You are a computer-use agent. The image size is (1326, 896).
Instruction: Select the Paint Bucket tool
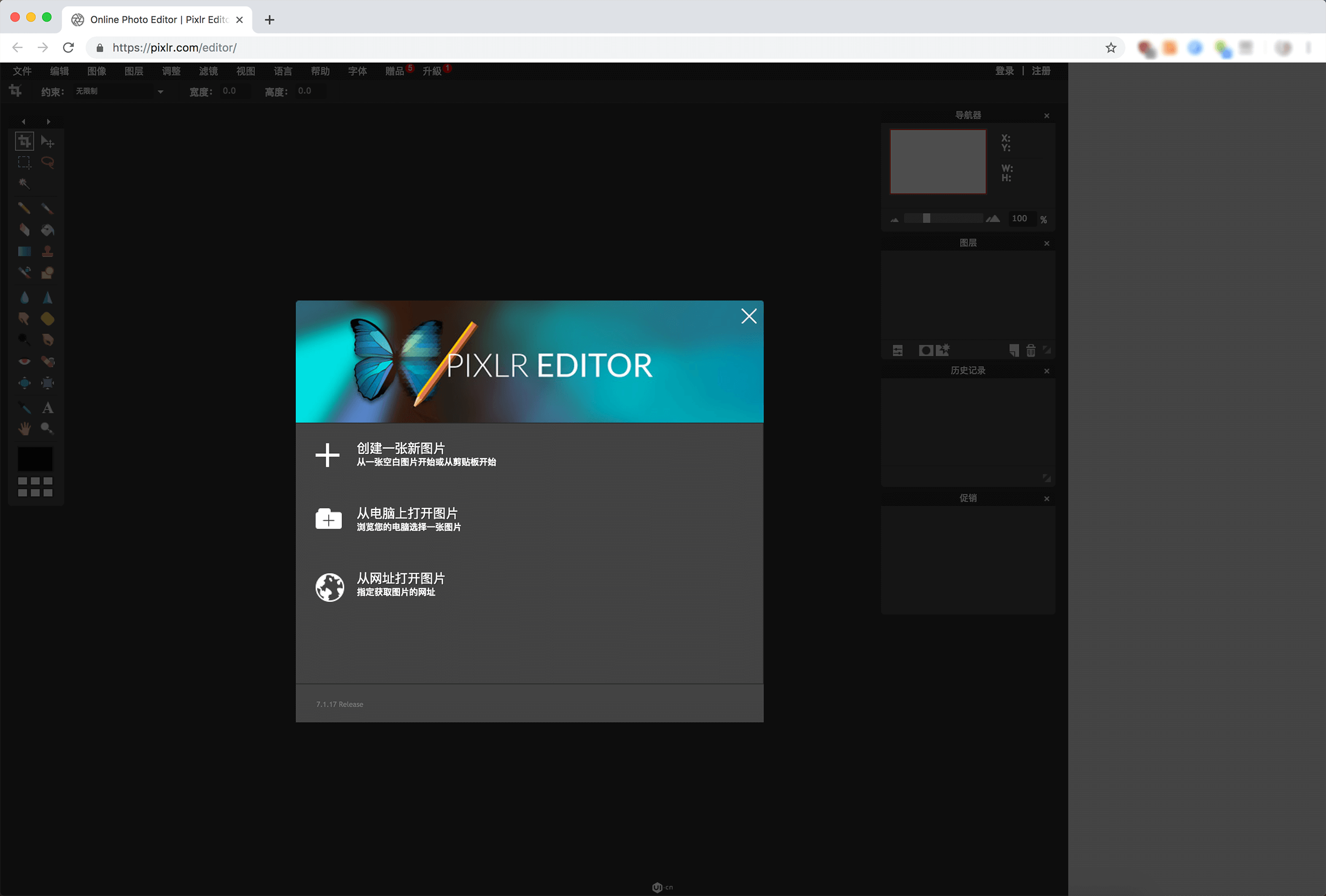[x=48, y=230]
